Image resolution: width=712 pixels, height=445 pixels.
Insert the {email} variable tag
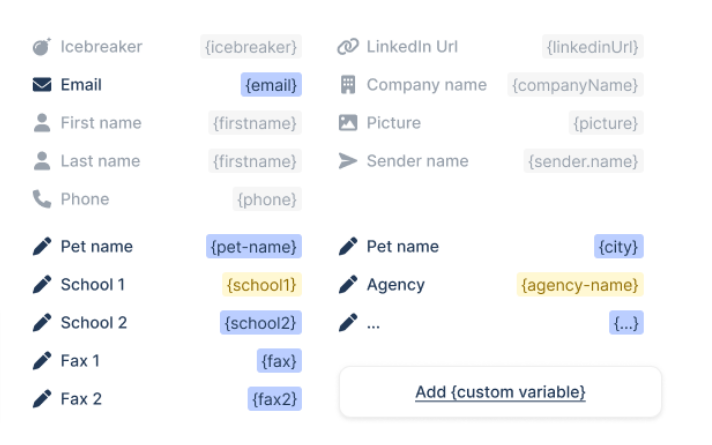pyautogui.click(x=271, y=85)
